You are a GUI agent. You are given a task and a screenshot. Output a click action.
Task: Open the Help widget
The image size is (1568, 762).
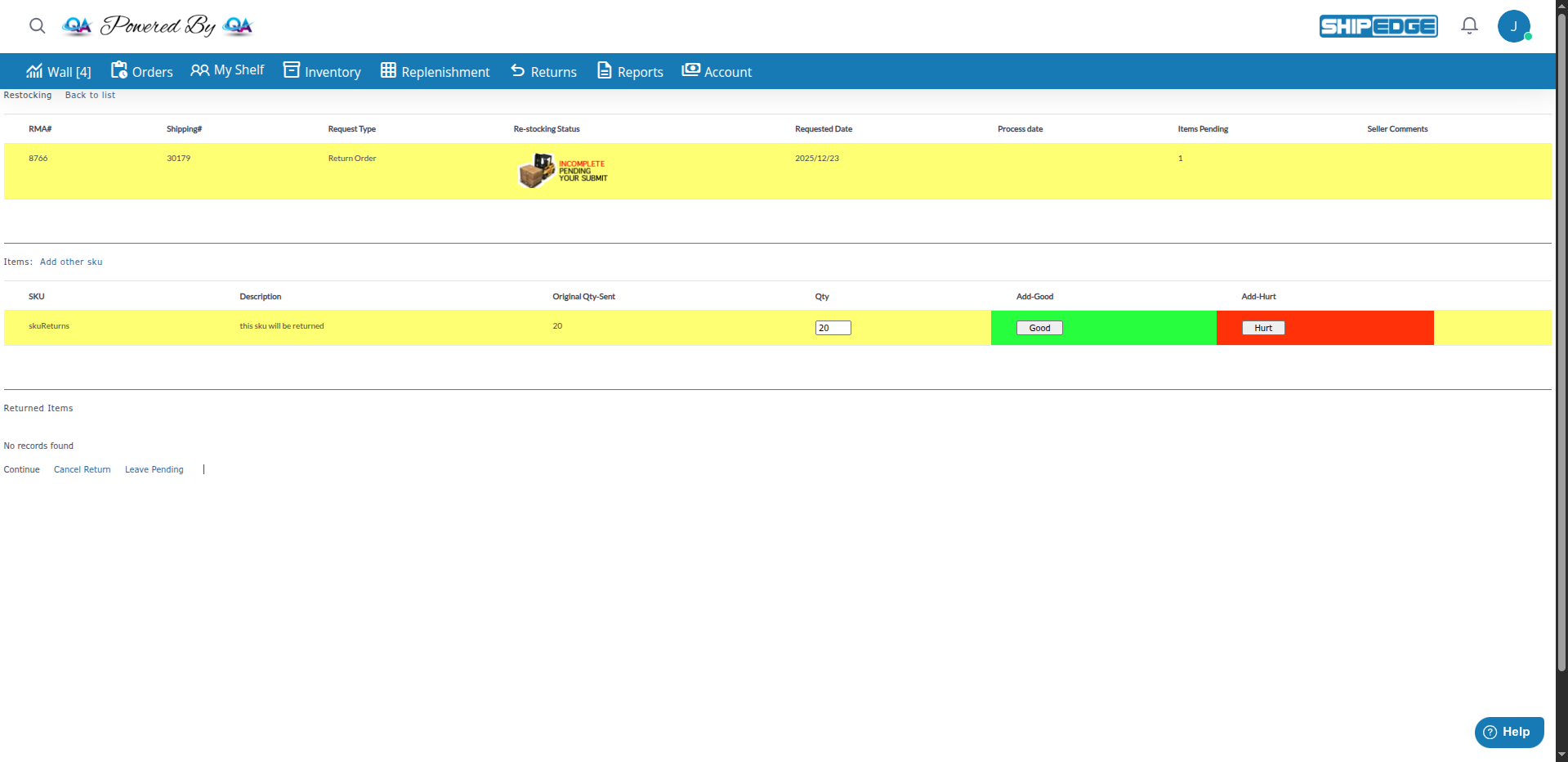pos(1508,732)
